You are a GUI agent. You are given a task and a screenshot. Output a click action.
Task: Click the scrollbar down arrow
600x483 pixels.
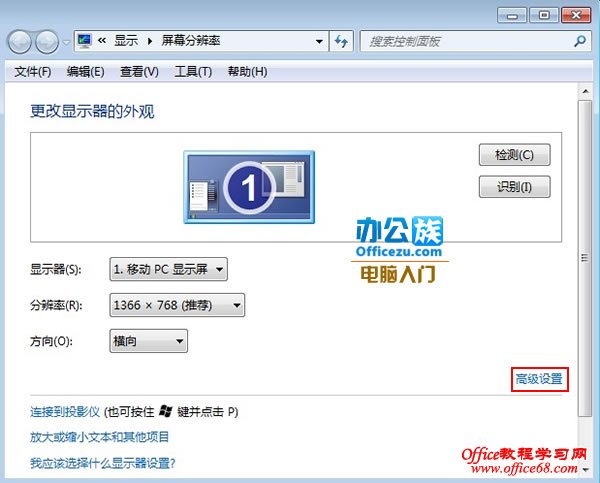tap(586, 470)
